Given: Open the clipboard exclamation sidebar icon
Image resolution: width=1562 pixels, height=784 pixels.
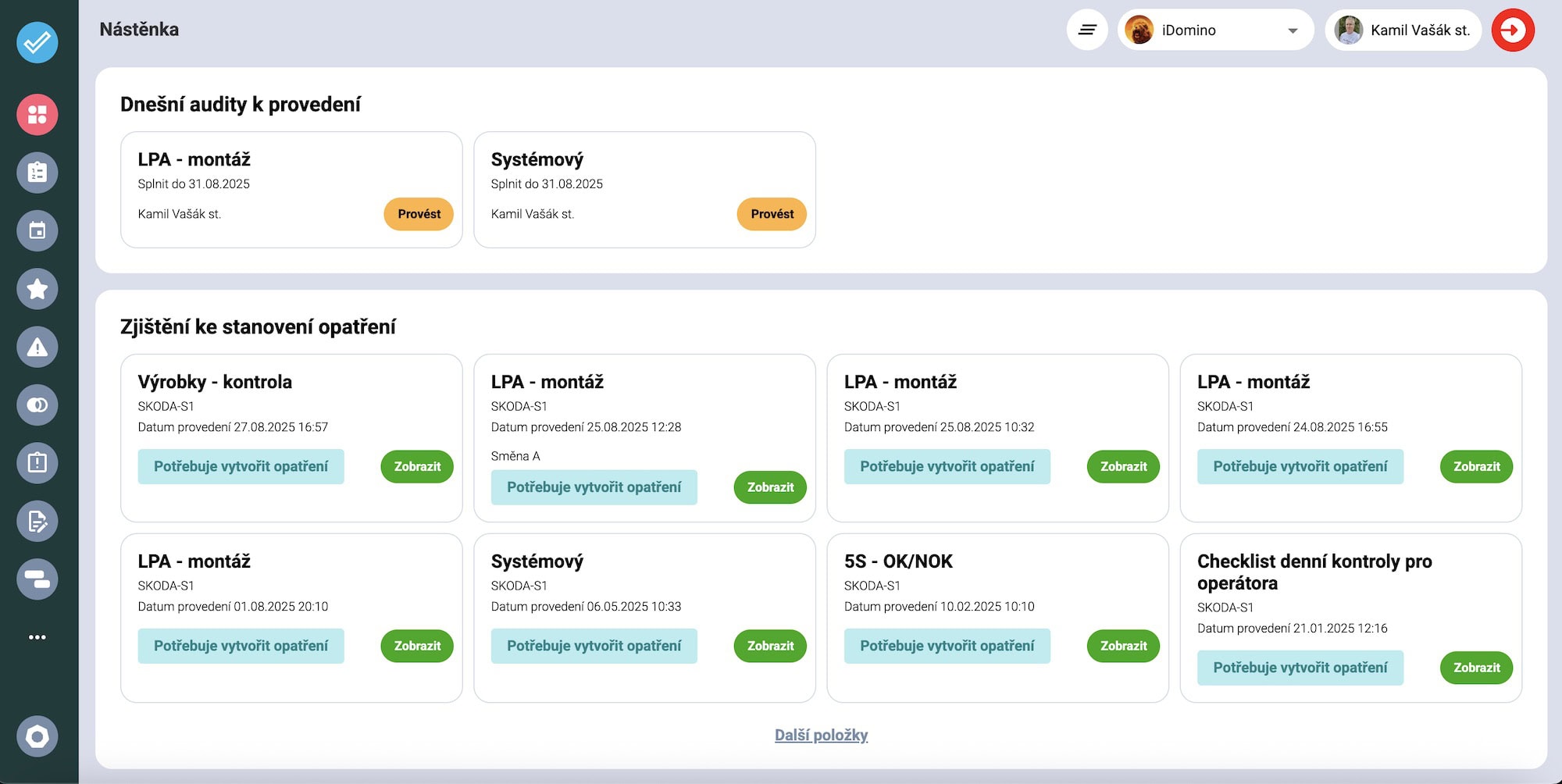Looking at the screenshot, I should tap(37, 463).
